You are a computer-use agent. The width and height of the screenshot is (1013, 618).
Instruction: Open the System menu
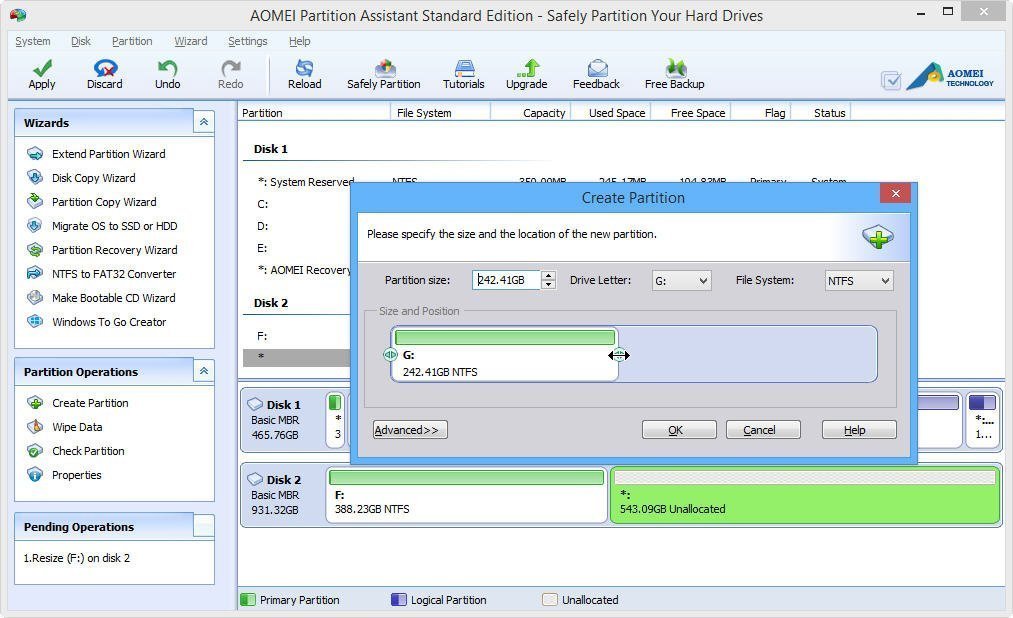click(x=32, y=41)
